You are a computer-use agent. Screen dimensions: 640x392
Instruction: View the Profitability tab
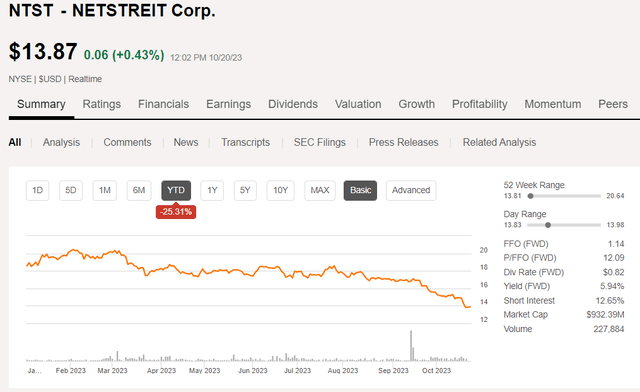[x=480, y=105]
